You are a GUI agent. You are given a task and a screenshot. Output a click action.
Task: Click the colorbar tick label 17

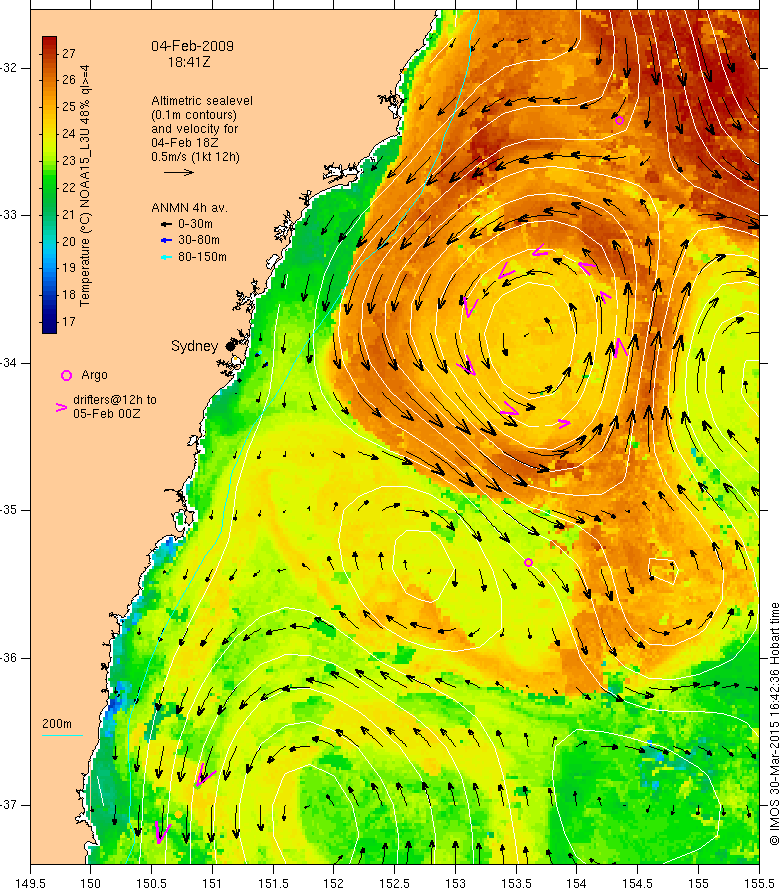pyautogui.click(x=69, y=322)
